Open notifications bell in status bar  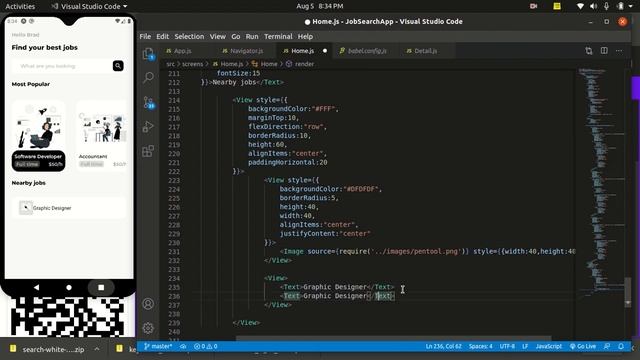[x=621, y=346]
